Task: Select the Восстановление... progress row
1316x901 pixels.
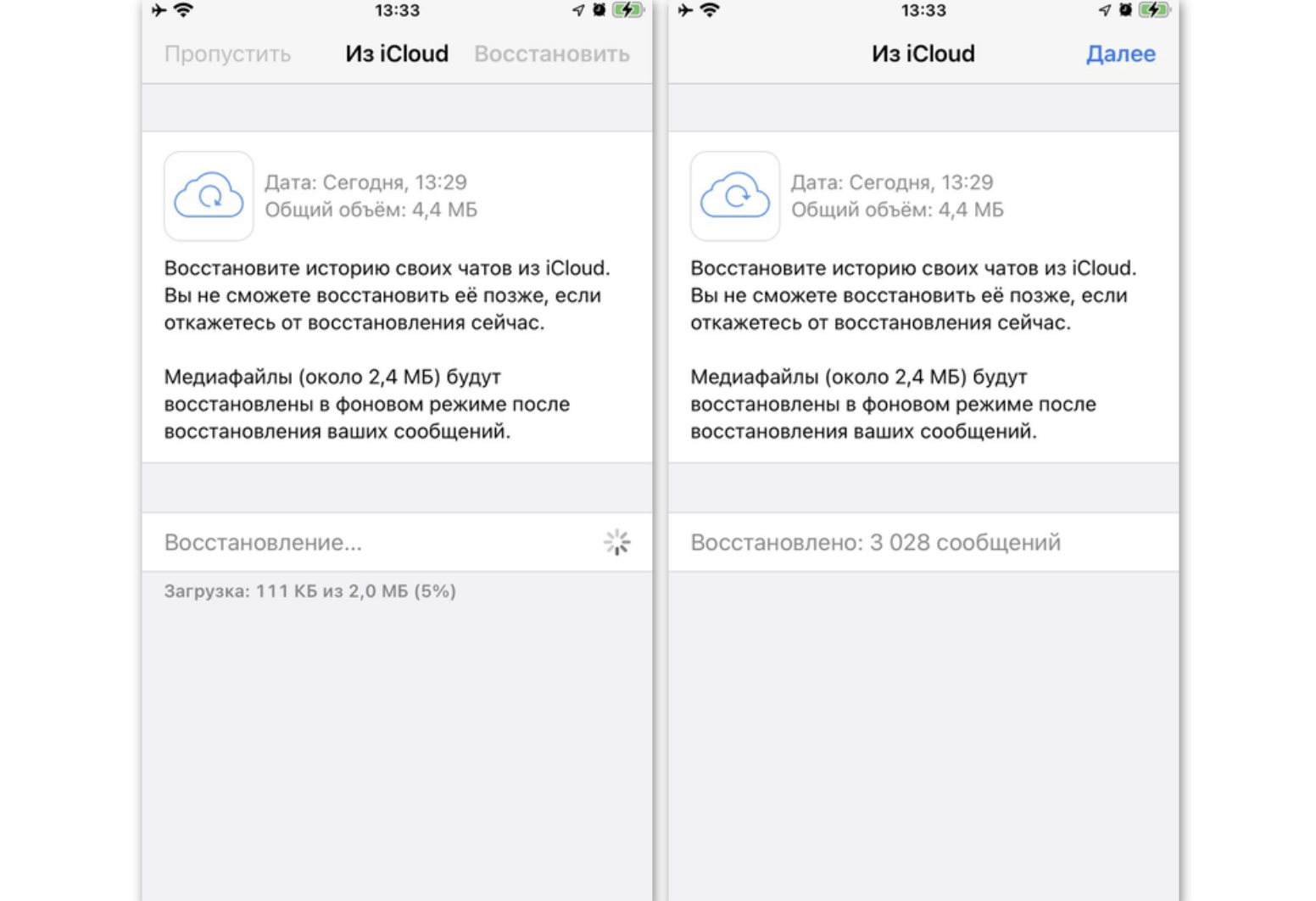Action: click(x=373, y=542)
